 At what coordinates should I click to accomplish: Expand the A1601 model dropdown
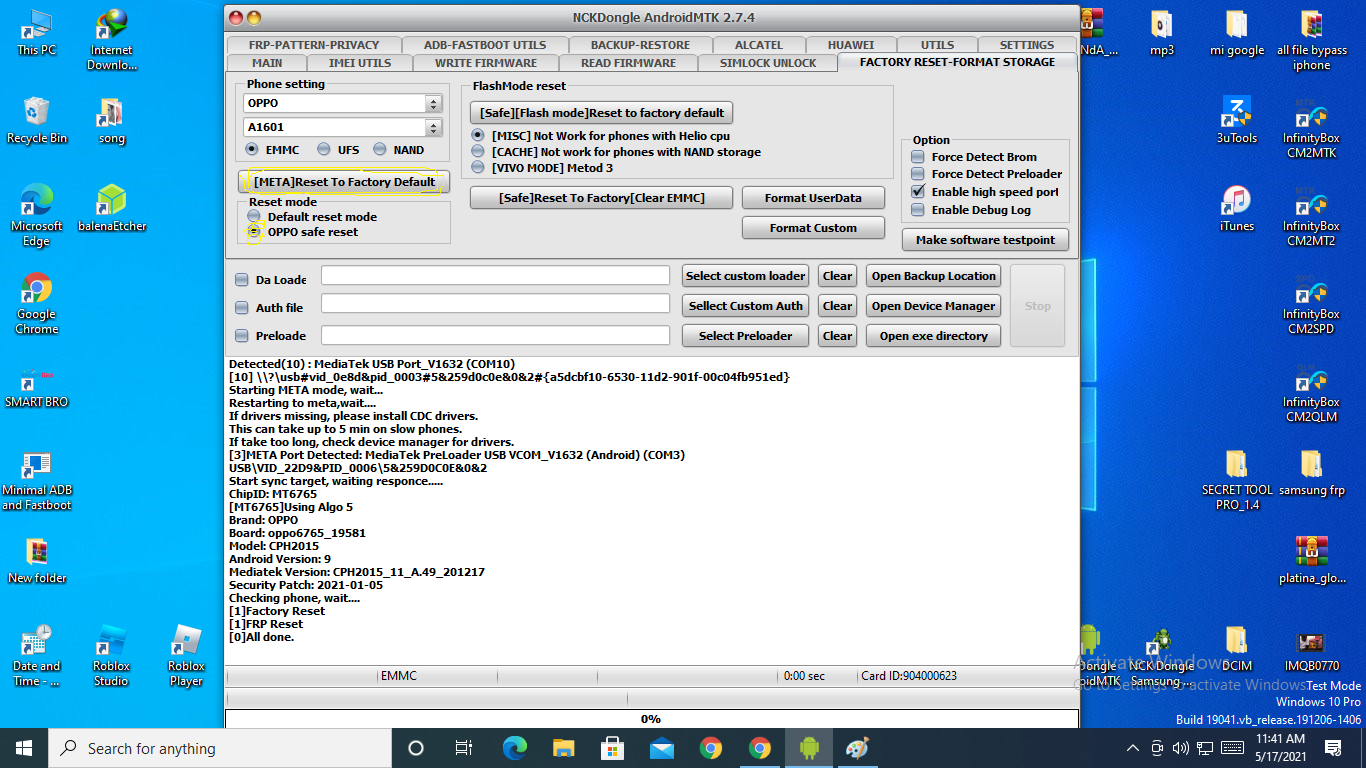433,127
